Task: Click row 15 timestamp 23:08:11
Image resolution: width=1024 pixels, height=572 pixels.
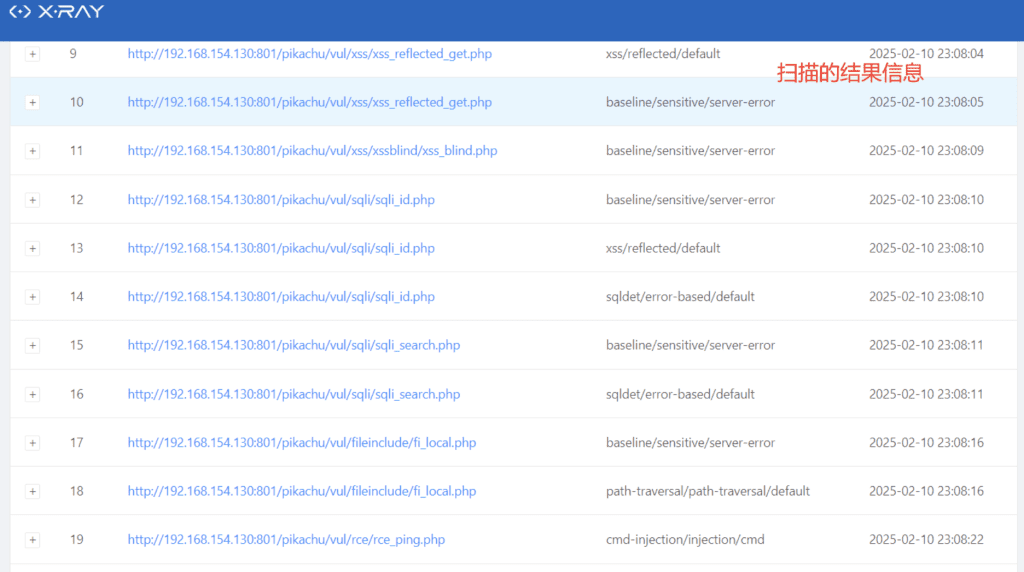Action: click(926, 345)
